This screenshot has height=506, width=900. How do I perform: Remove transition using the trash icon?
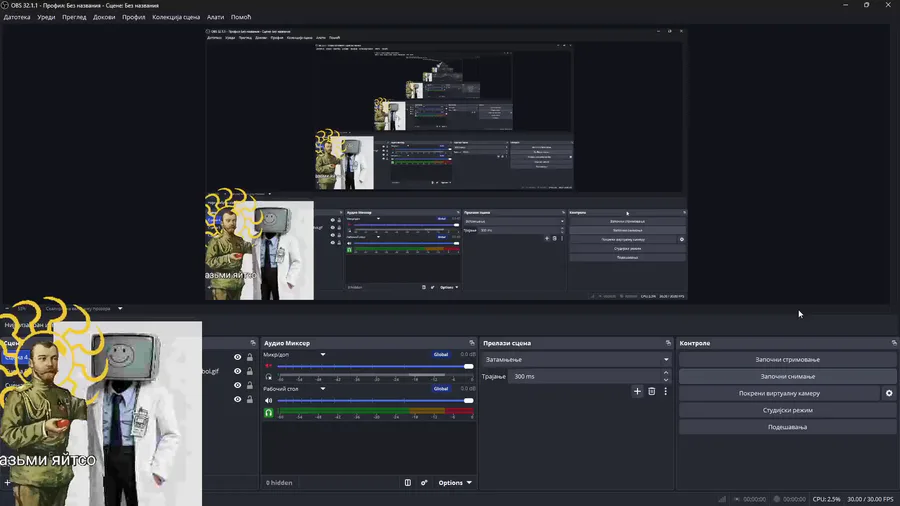coord(651,391)
